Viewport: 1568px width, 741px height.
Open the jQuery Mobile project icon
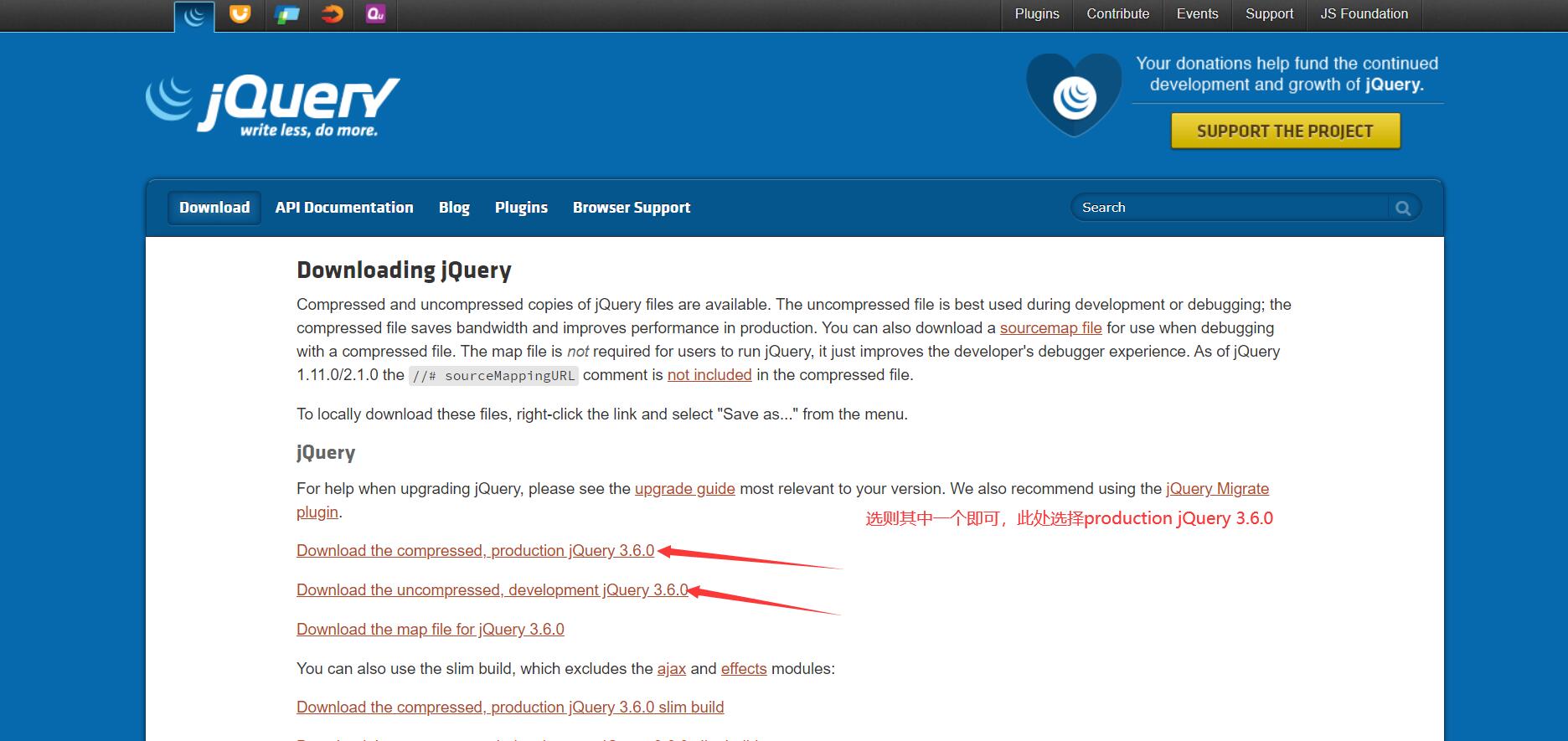[286, 14]
